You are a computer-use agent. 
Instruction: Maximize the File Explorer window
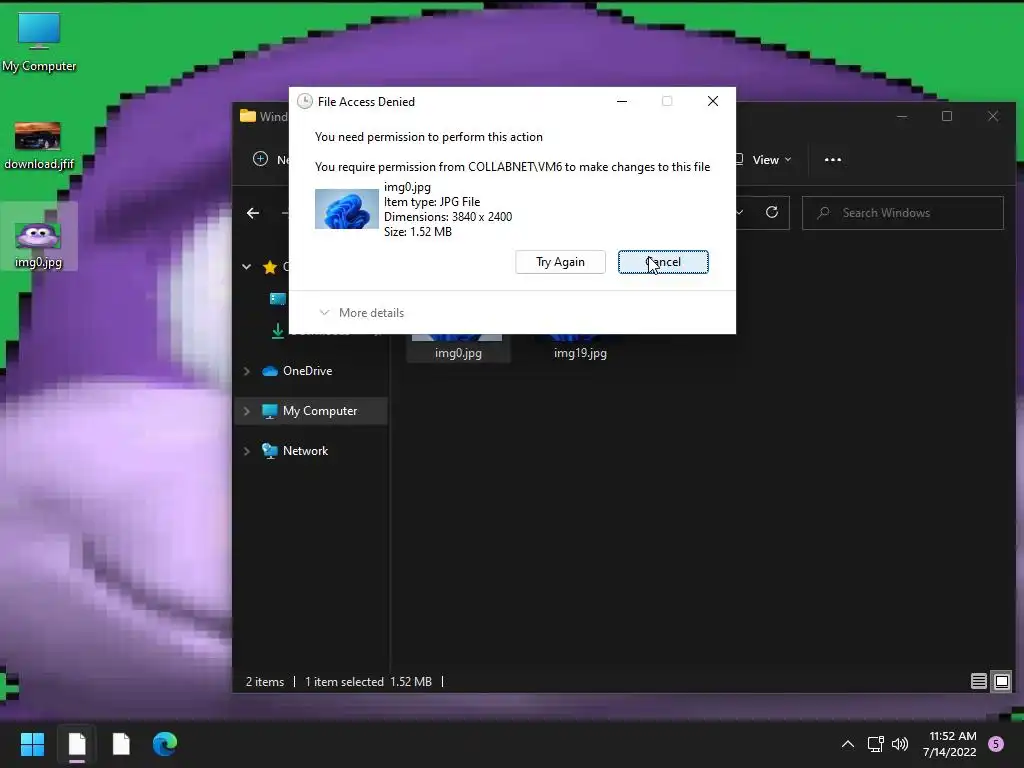[947, 116]
